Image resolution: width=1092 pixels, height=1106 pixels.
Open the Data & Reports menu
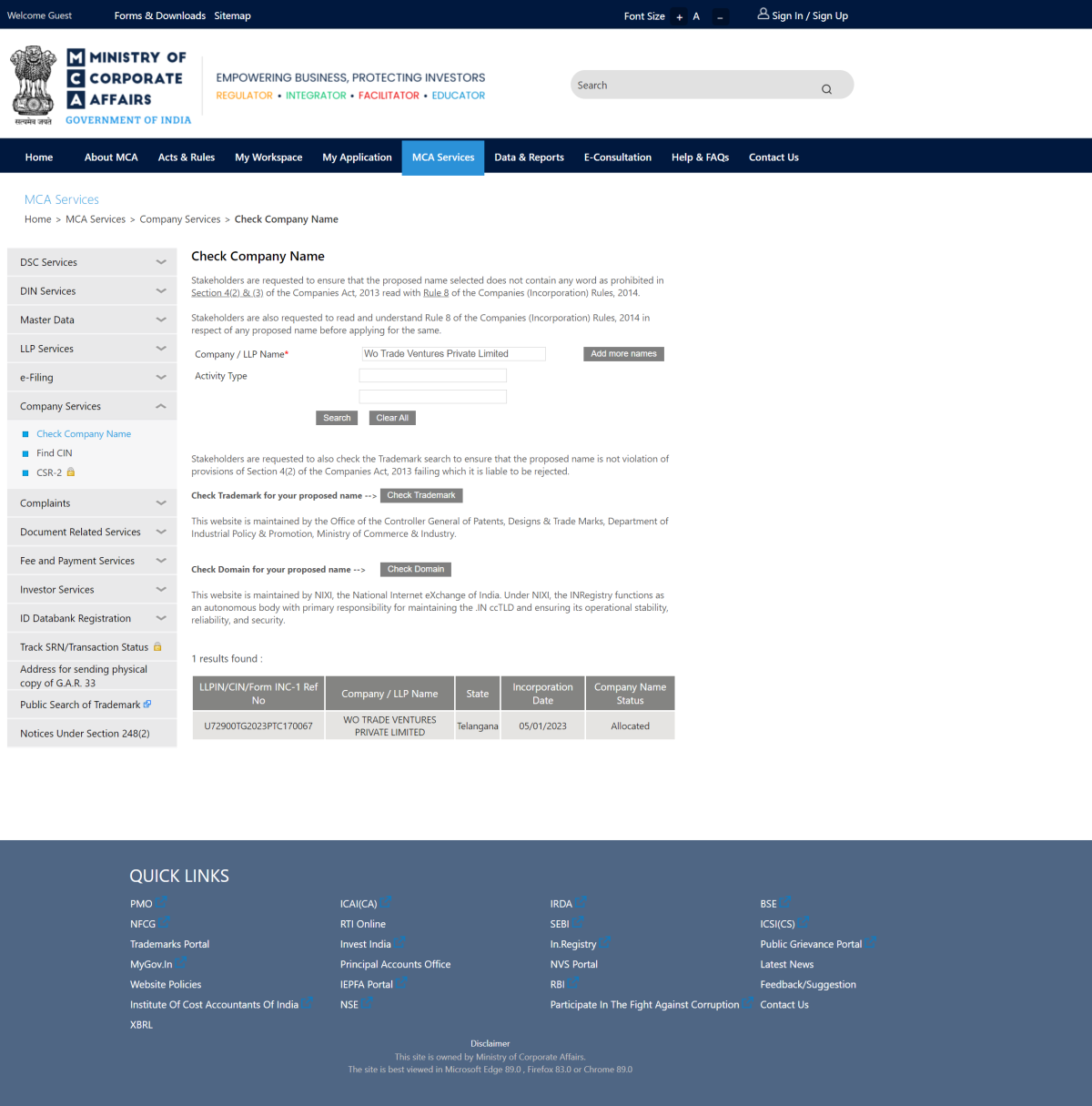[529, 157]
